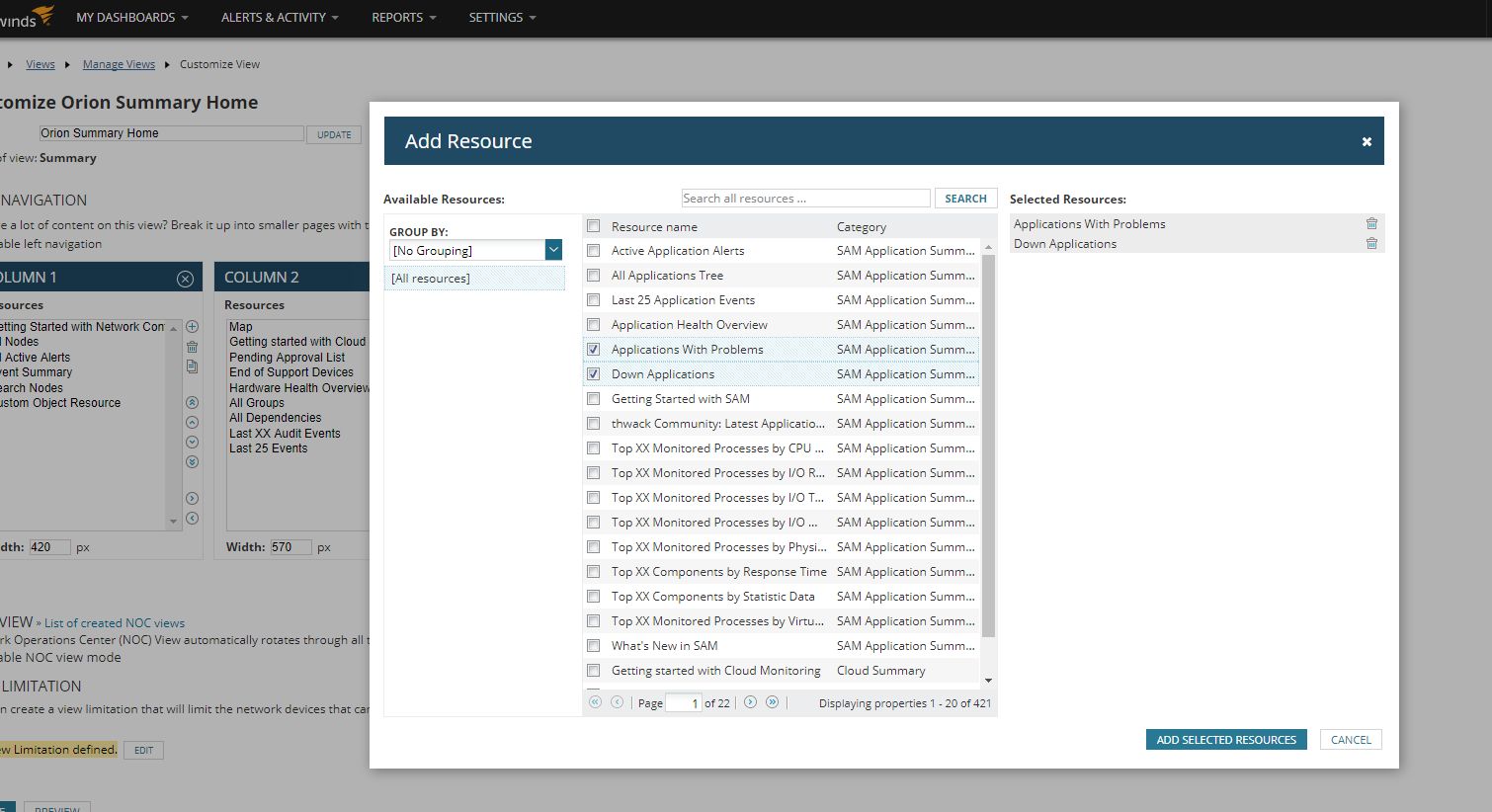Click the Search button
The image size is (1492, 812).
[965, 199]
